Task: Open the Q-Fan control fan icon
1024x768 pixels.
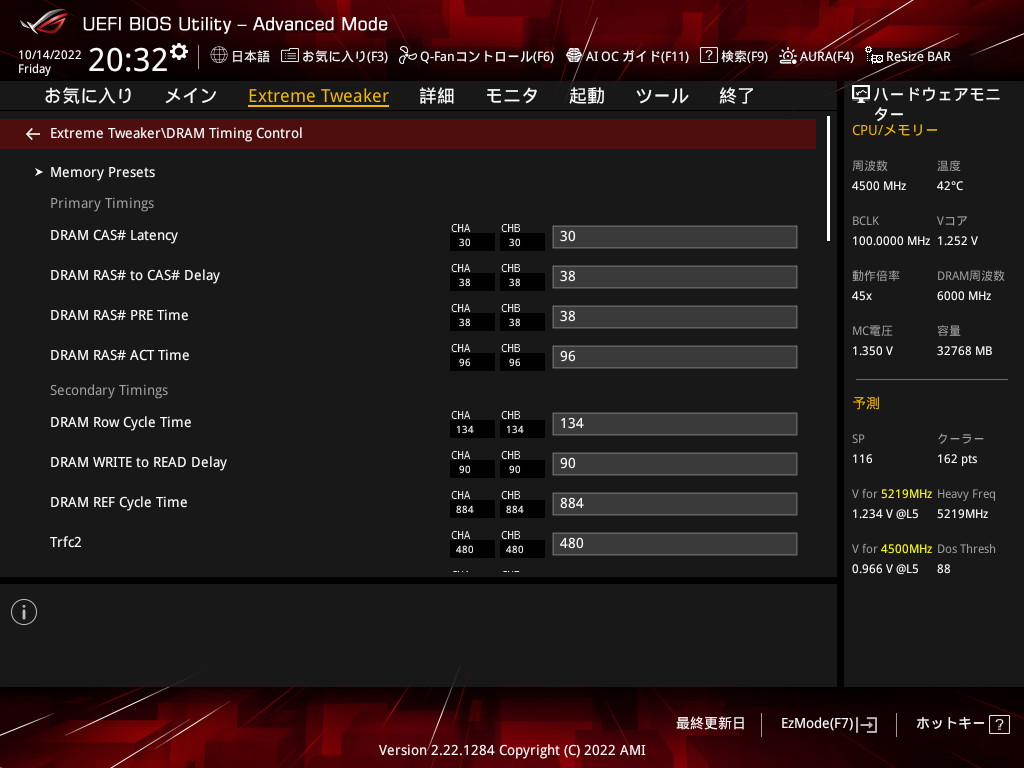Action: [408, 56]
